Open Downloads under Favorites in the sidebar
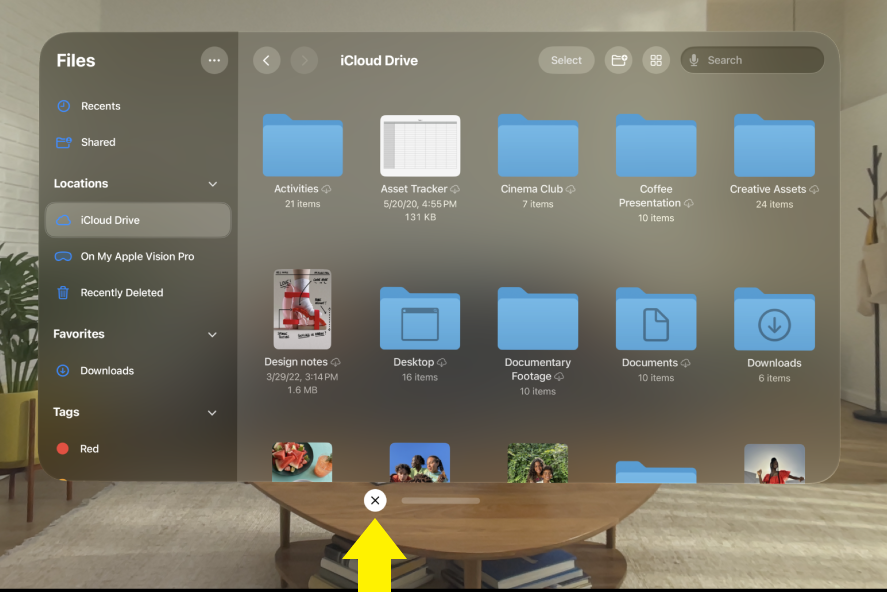 pyautogui.click(x=138, y=370)
